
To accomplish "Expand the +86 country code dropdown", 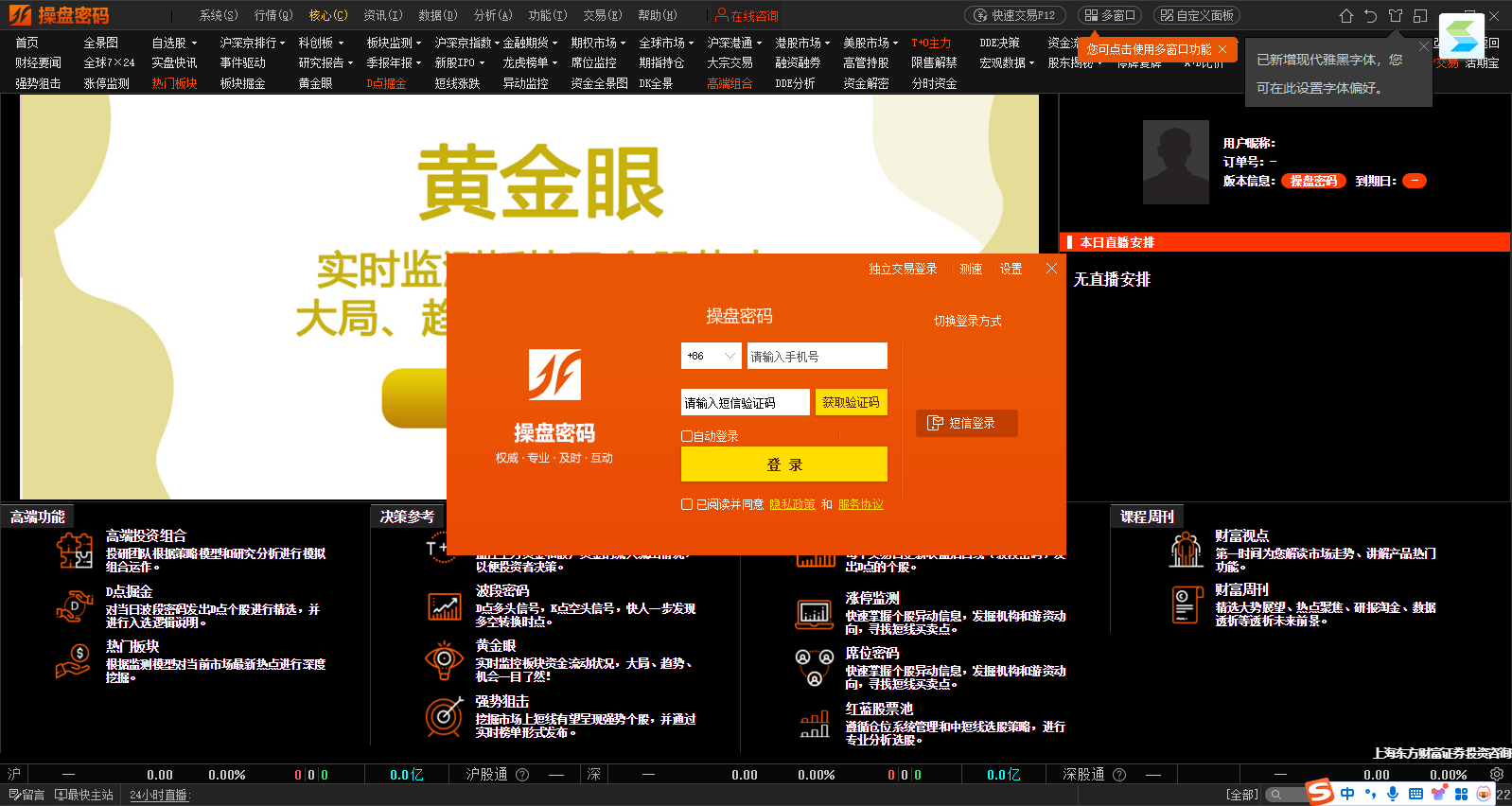I will 729,356.
